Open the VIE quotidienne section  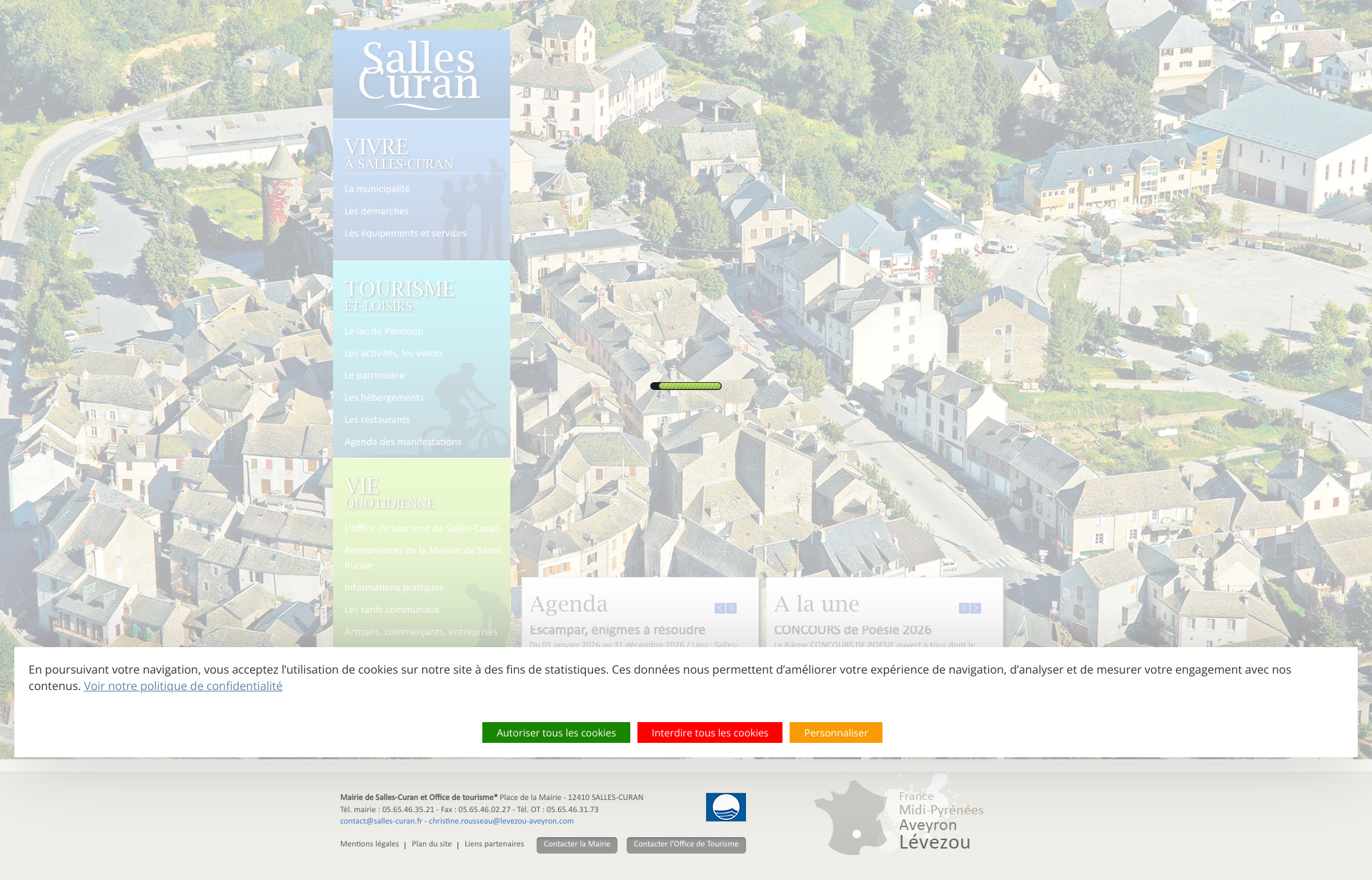(389, 493)
